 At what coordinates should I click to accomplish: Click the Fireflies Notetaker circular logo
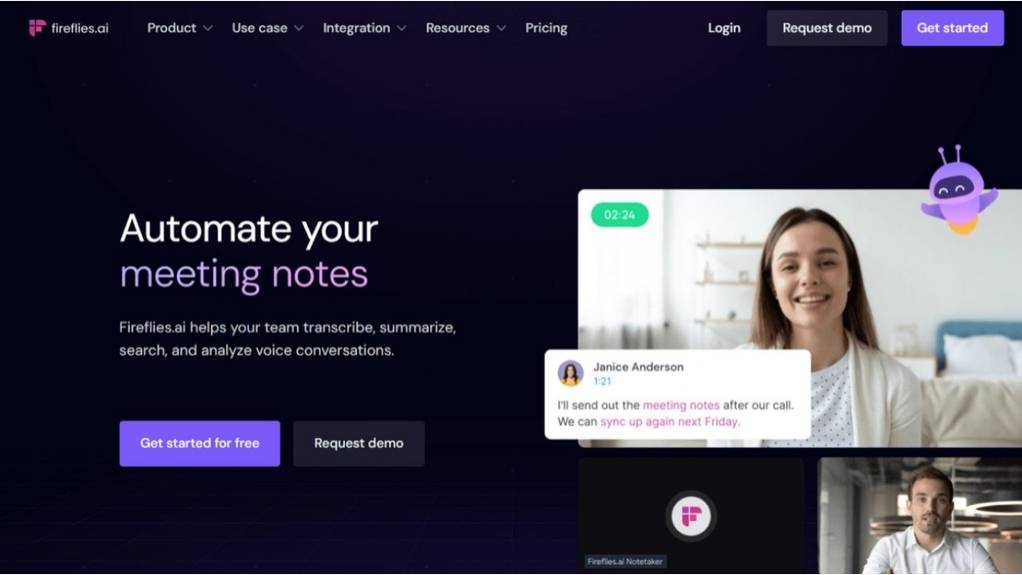coord(691,516)
